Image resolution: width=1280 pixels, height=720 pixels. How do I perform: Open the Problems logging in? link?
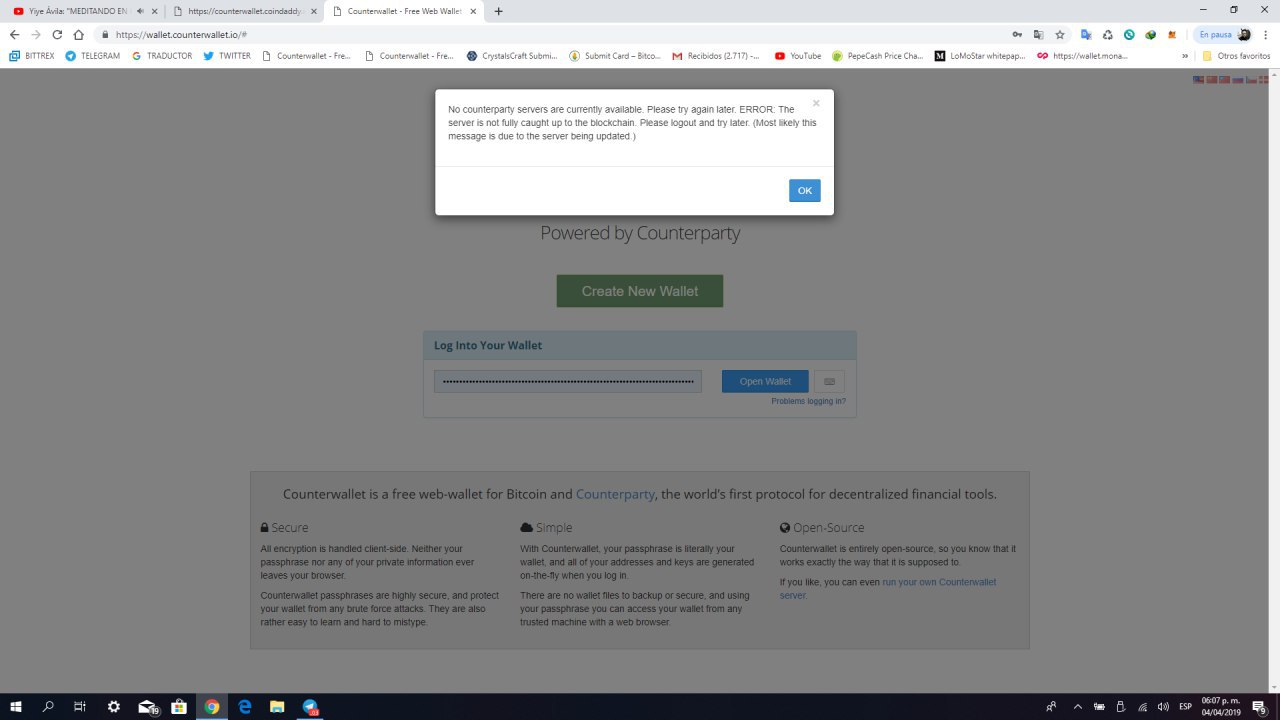pos(808,401)
